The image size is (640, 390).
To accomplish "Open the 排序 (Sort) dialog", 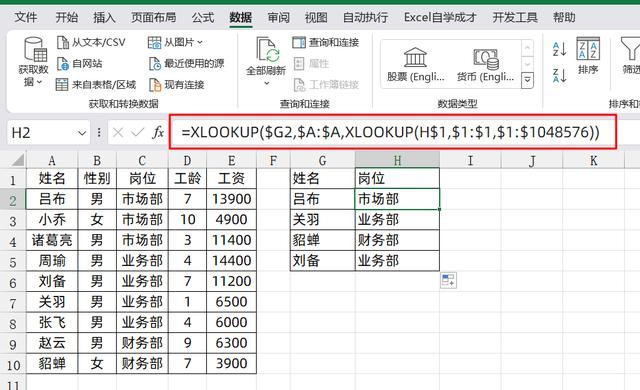I will [x=588, y=55].
